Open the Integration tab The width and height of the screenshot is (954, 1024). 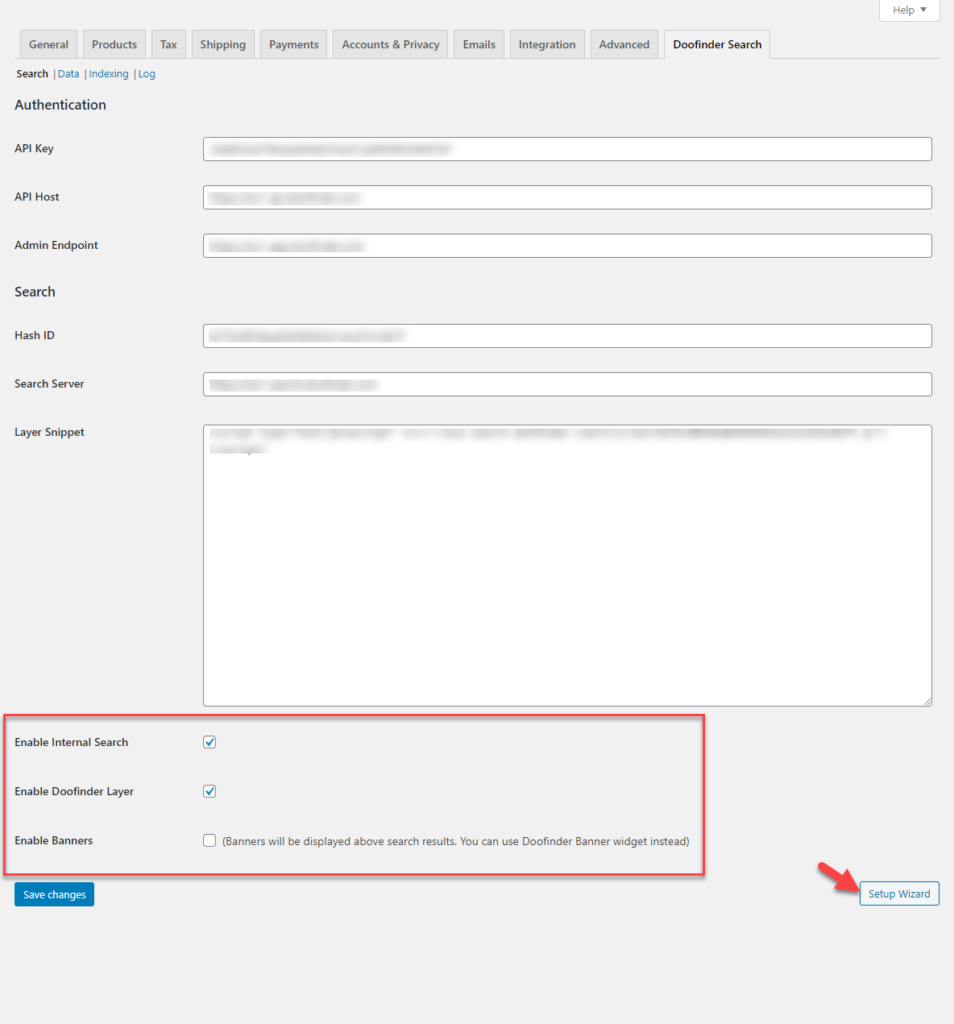point(547,44)
